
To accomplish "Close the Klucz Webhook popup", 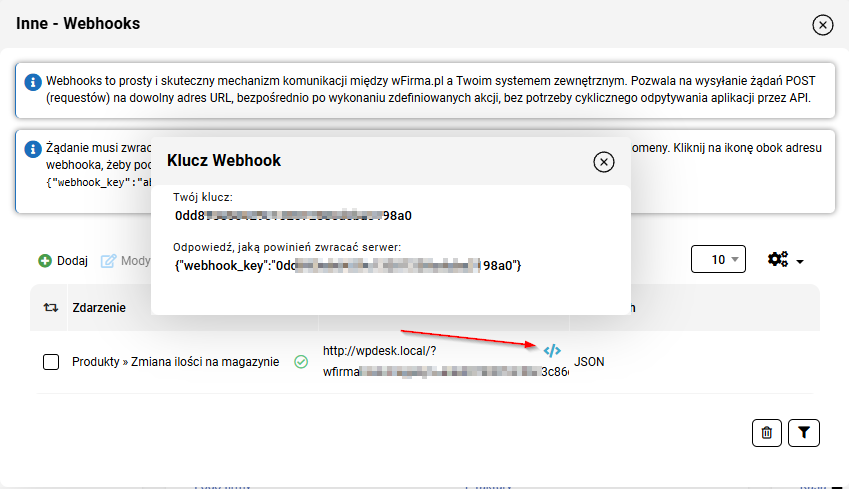I will [x=603, y=161].
